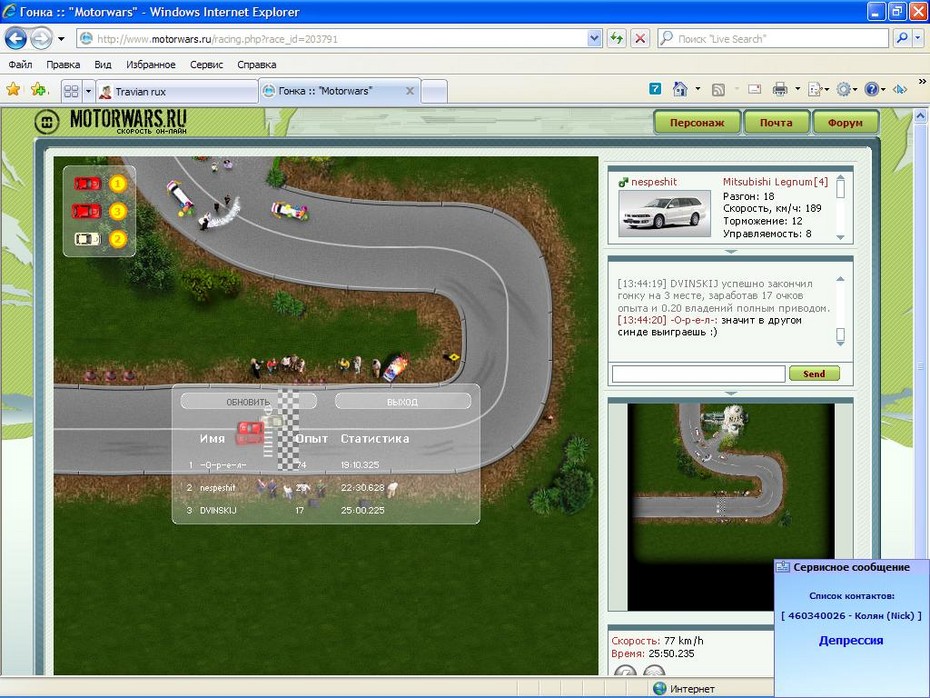
Task: Send the chat message
Action: 814,374
